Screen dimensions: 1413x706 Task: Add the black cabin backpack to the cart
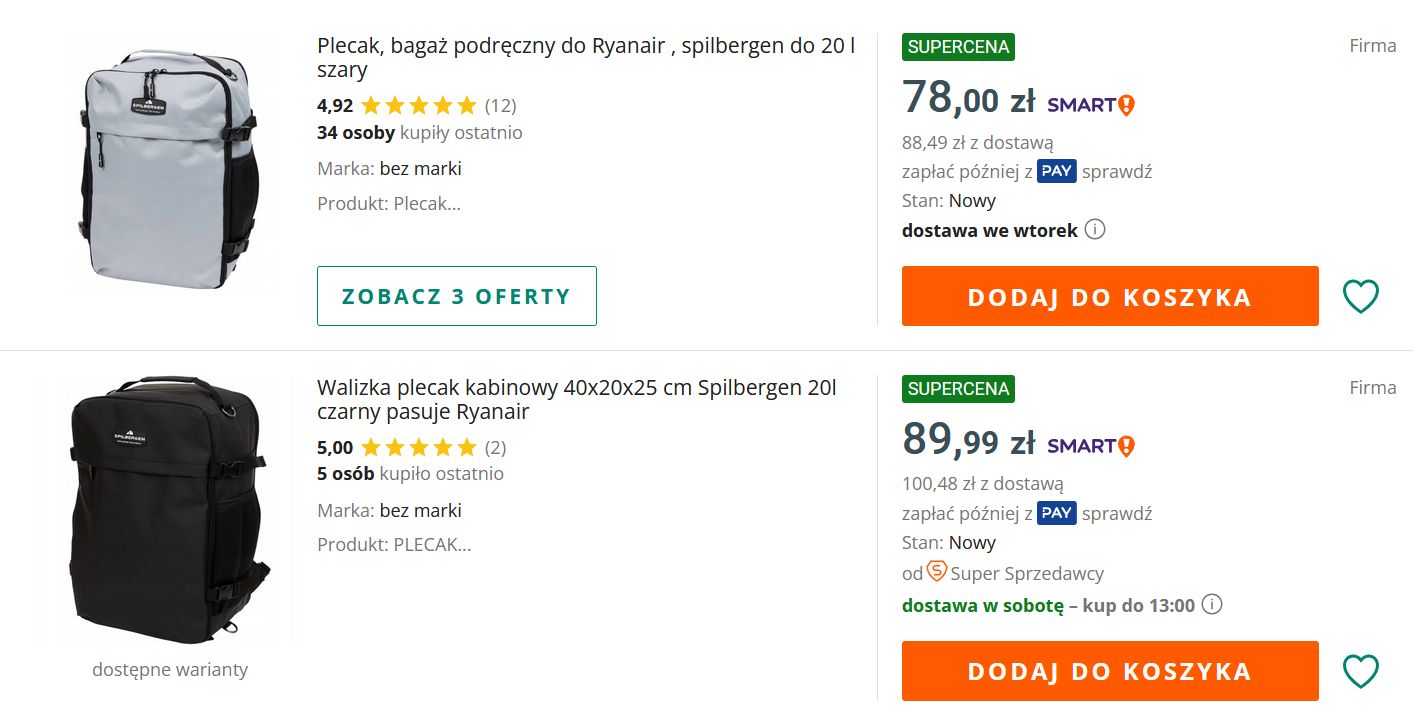pos(1110,670)
